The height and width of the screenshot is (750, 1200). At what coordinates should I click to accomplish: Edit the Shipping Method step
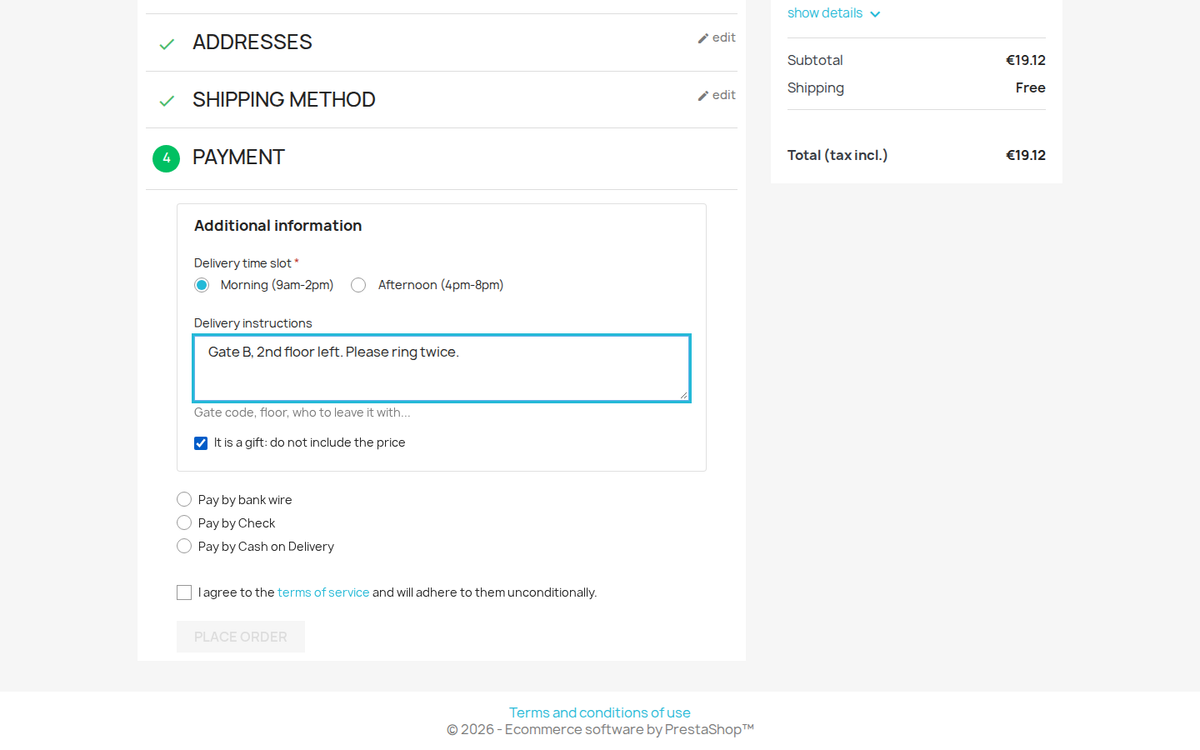click(x=717, y=95)
